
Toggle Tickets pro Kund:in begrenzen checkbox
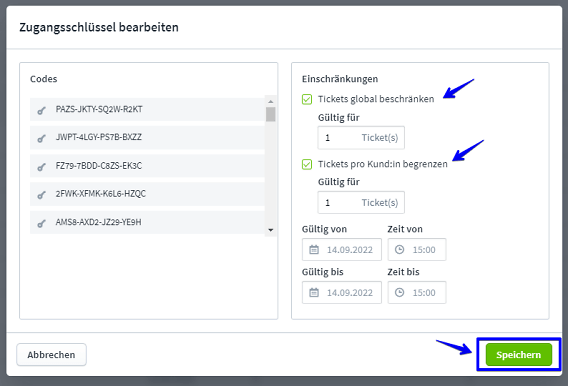pyautogui.click(x=307, y=164)
